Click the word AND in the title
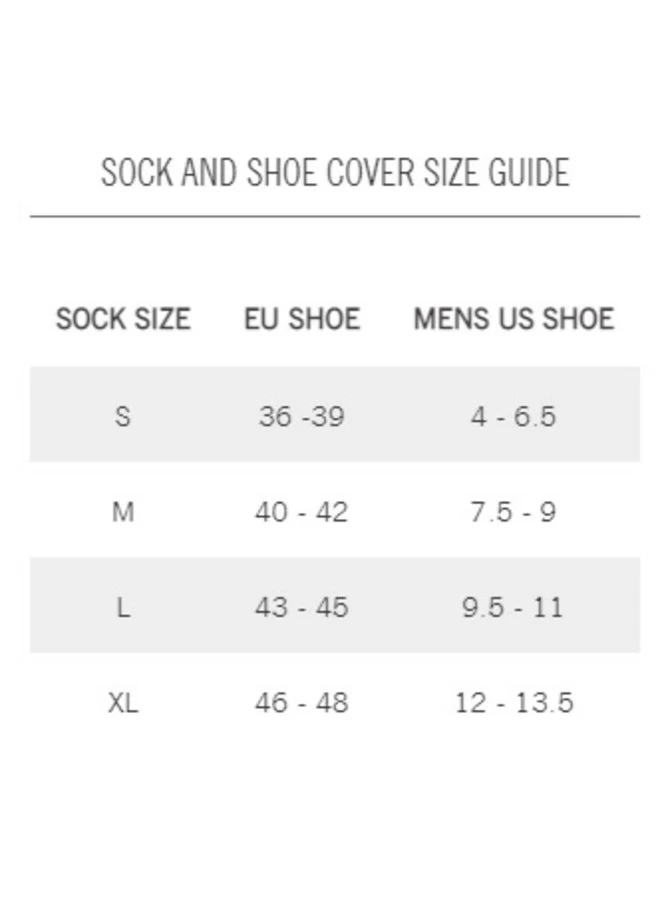660x900 pixels. [x=207, y=172]
